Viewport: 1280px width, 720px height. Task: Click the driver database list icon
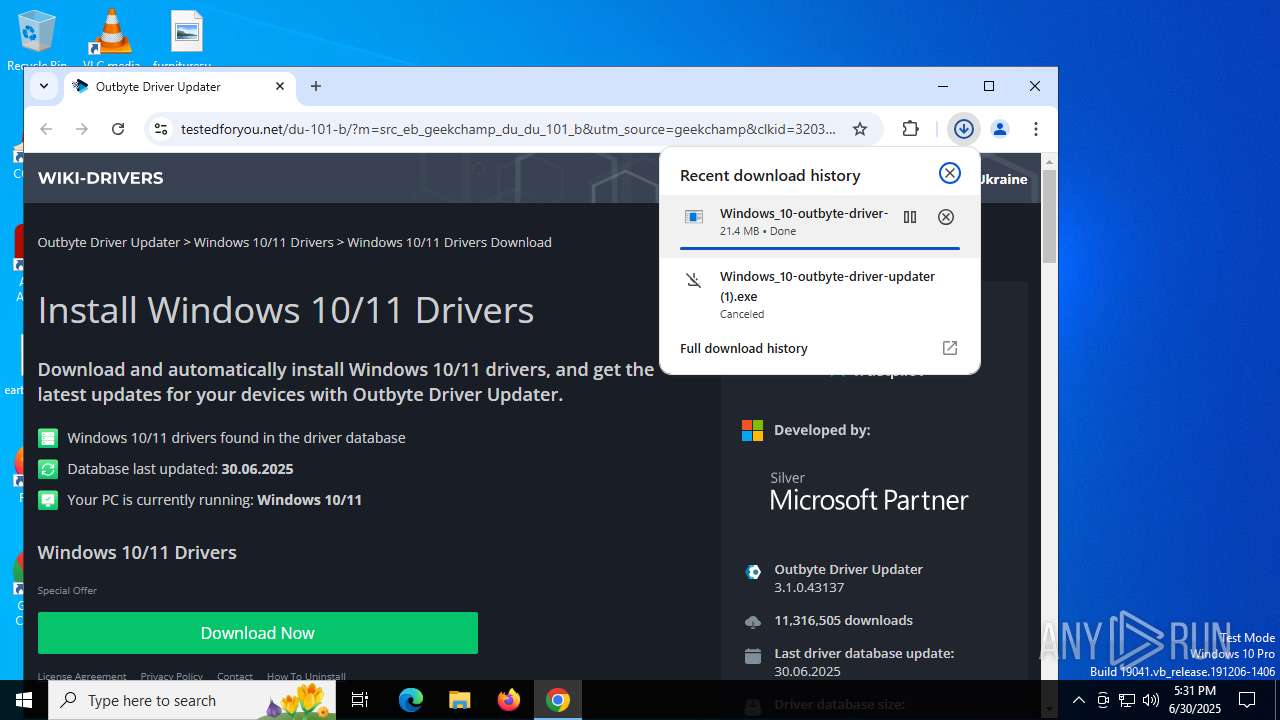48,438
